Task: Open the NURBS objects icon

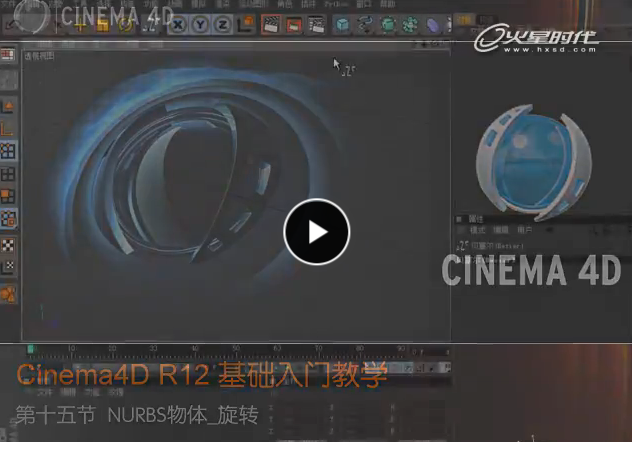Action: point(388,25)
